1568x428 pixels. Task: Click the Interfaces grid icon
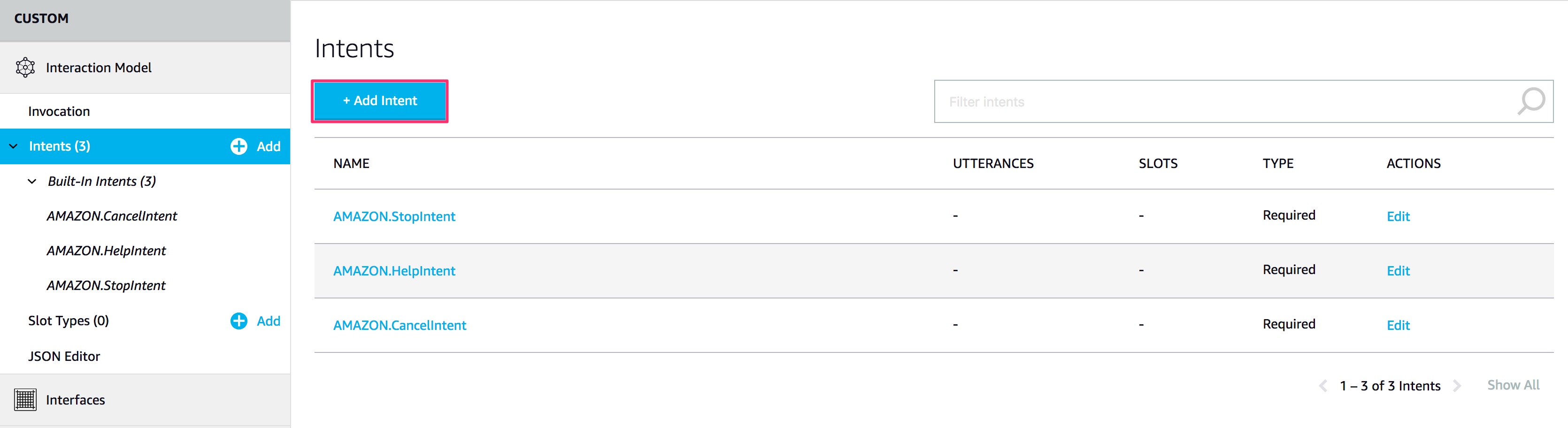pos(25,399)
